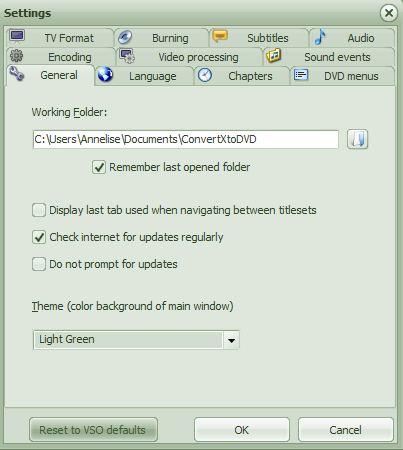
Task: Click the Chapters clock icon
Action: tap(205, 75)
